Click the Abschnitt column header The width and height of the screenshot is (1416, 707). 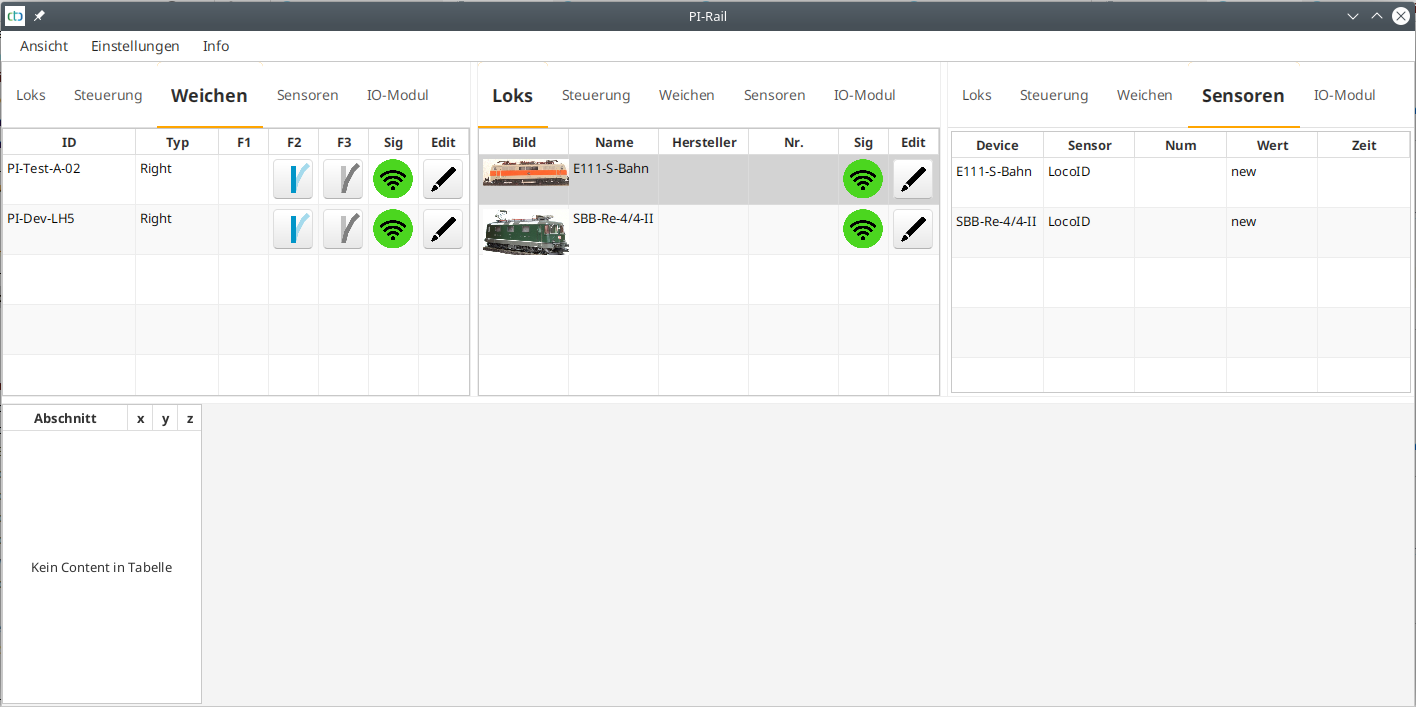pyautogui.click(x=65, y=419)
